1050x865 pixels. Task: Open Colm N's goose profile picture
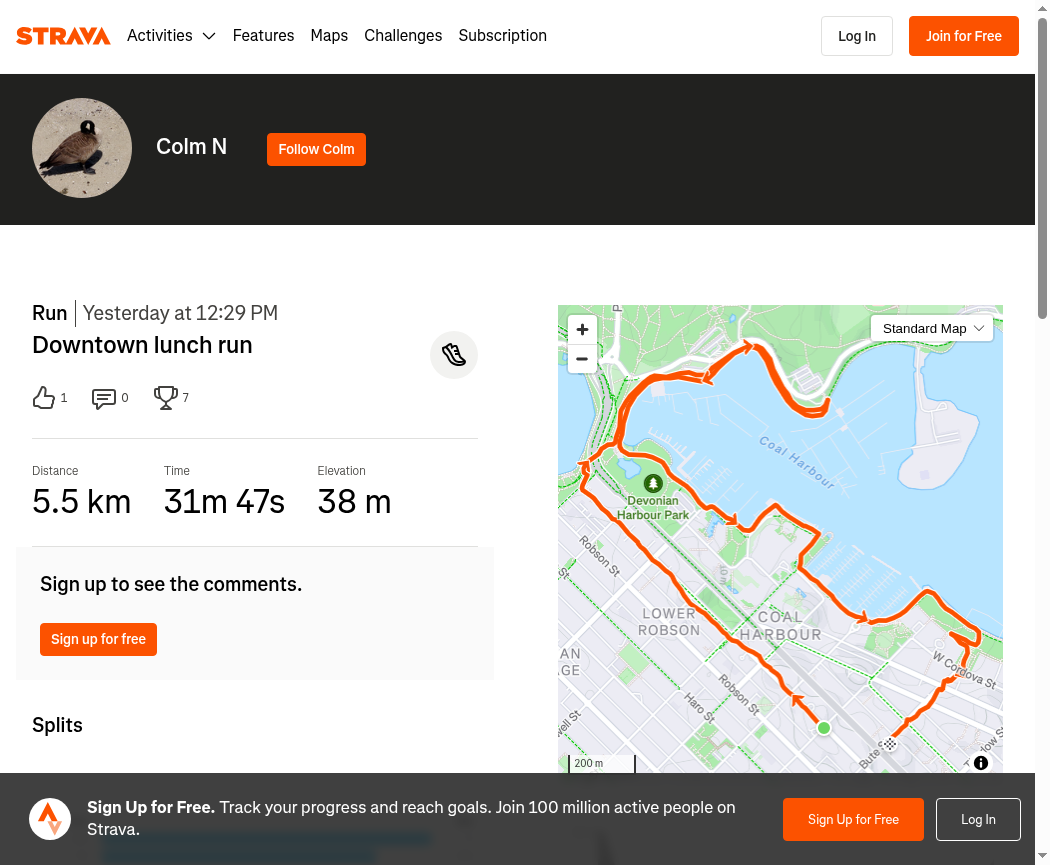click(x=82, y=148)
